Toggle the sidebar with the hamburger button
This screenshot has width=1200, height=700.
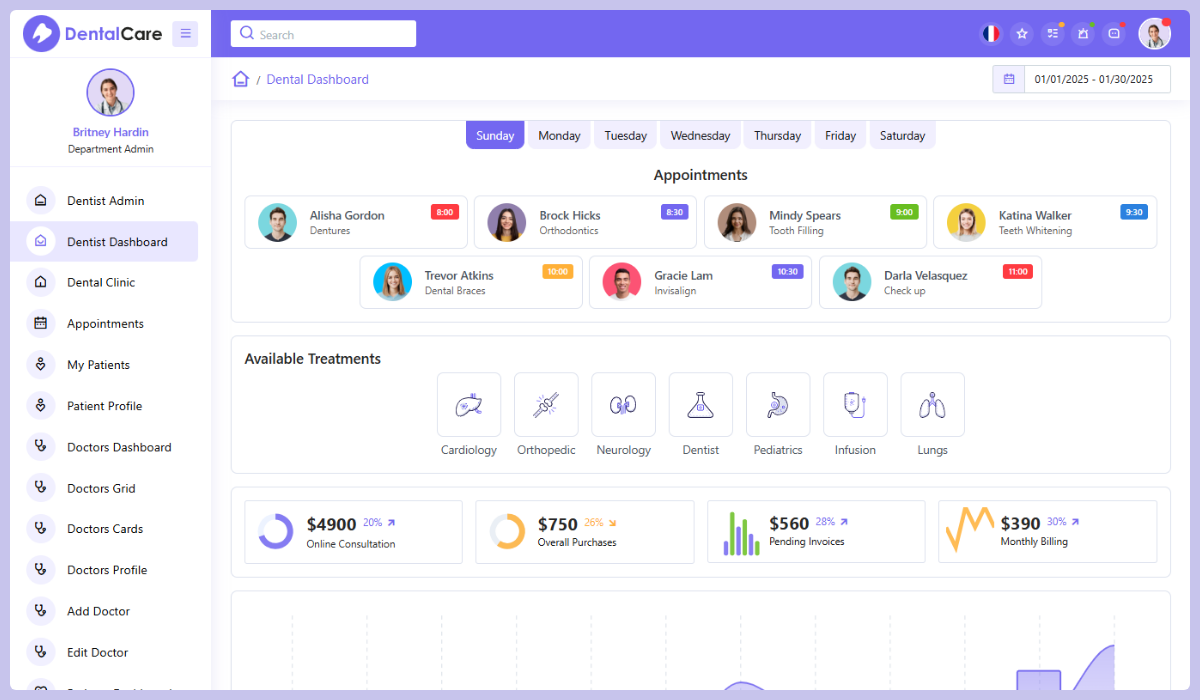[x=185, y=33]
